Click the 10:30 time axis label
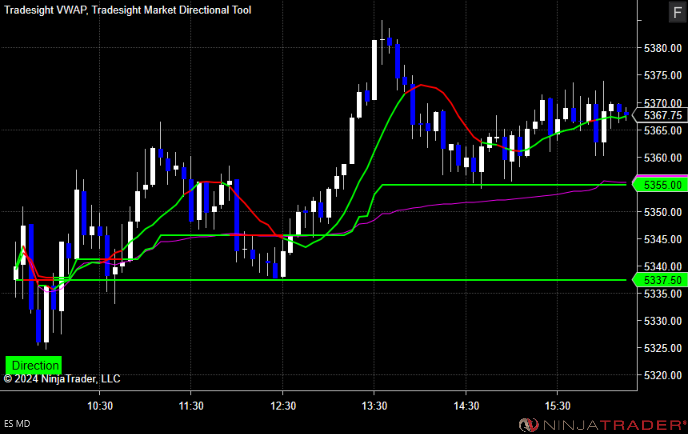 100,406
